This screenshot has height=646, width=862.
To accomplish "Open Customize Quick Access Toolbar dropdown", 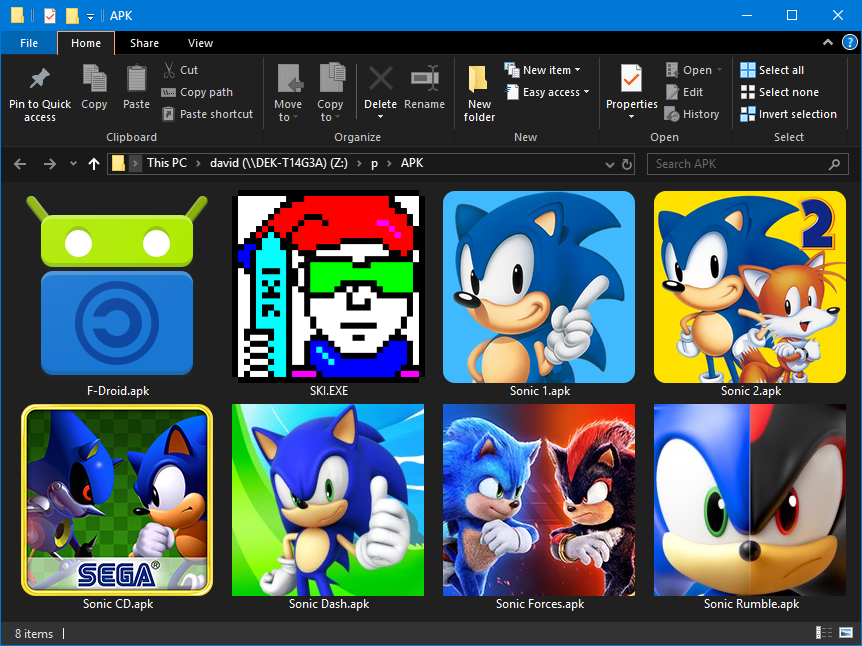I will click(90, 16).
